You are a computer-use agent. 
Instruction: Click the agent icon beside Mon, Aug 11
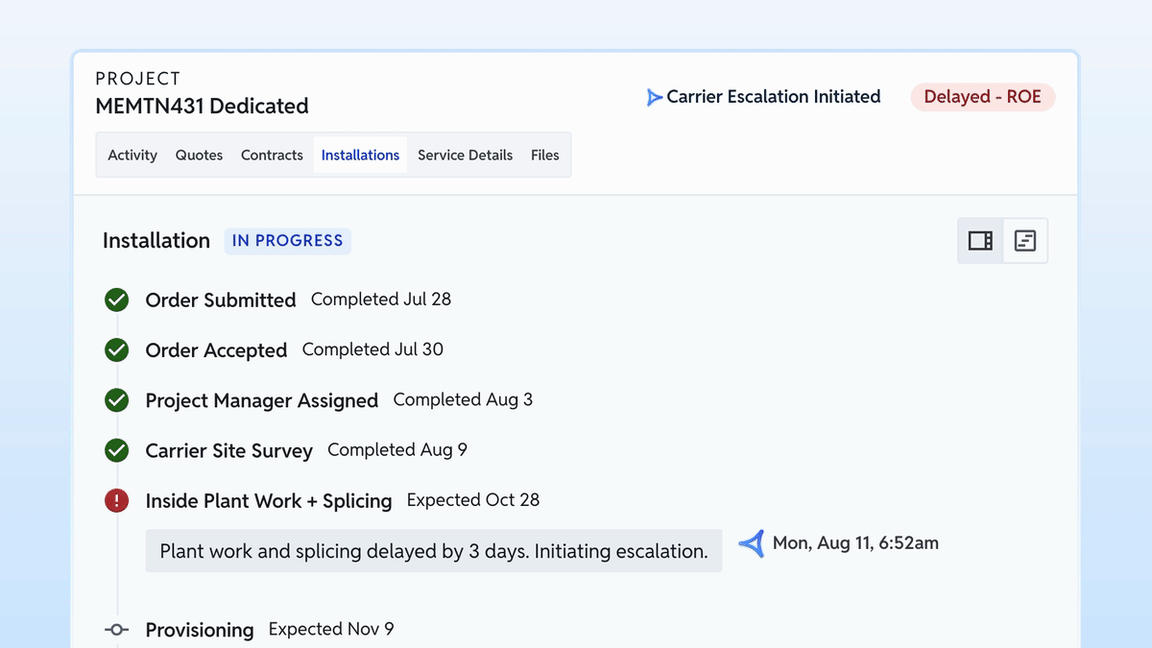click(x=752, y=544)
